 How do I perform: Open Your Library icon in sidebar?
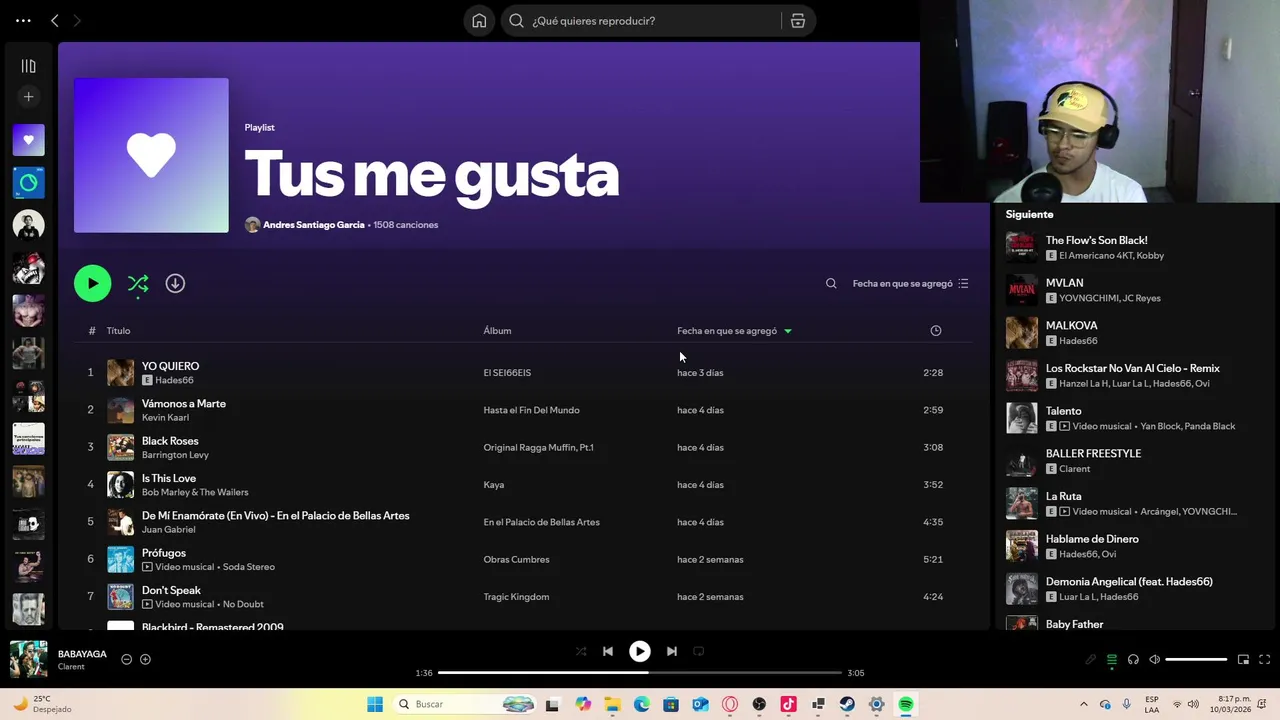(28, 66)
